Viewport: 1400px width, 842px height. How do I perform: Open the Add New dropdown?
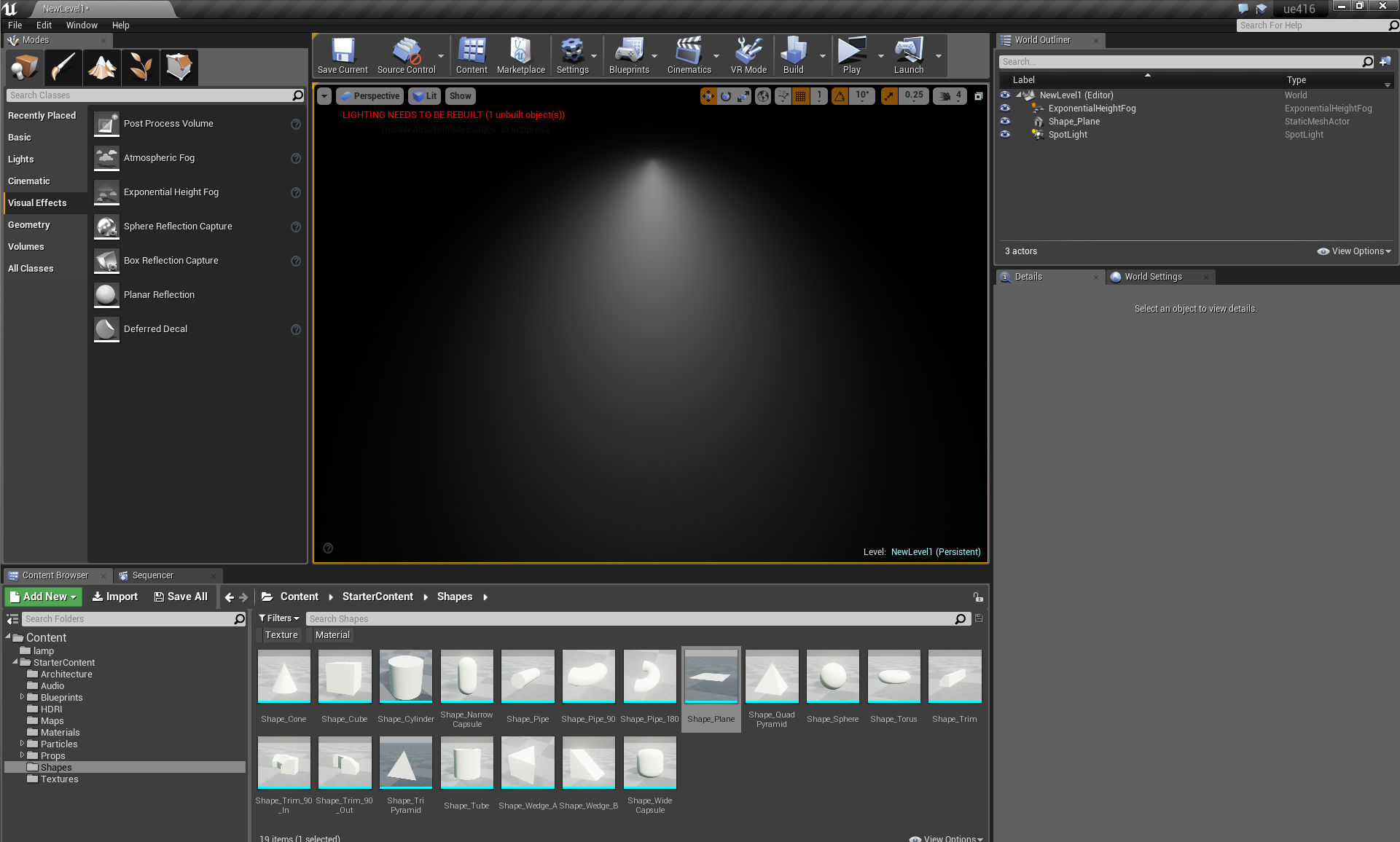click(x=43, y=597)
